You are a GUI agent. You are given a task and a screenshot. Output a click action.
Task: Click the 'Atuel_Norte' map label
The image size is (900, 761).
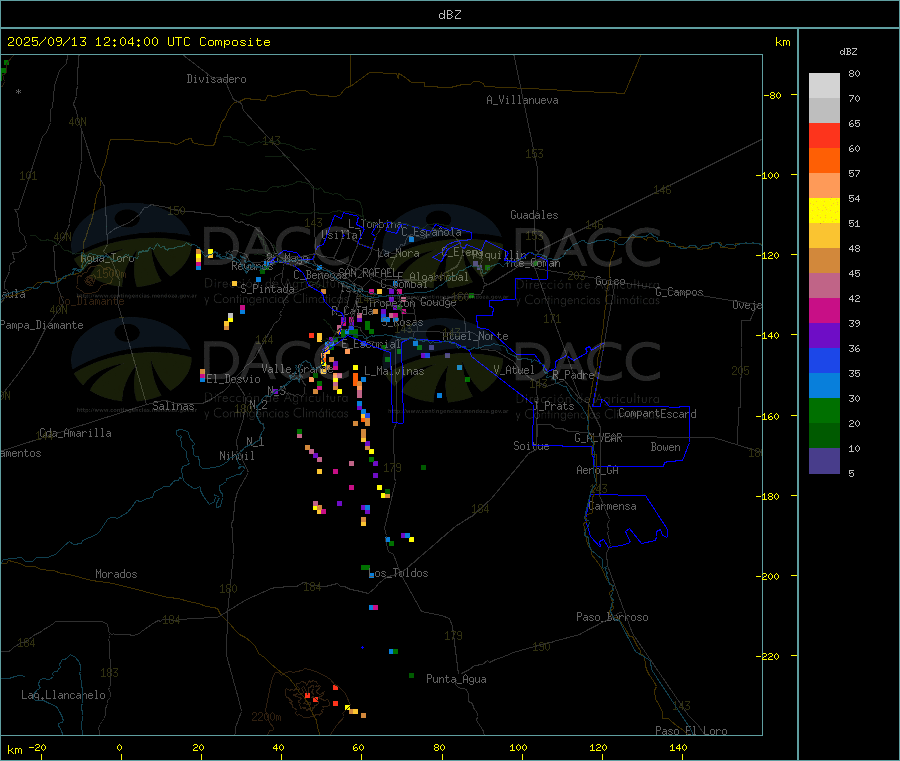pos(475,336)
